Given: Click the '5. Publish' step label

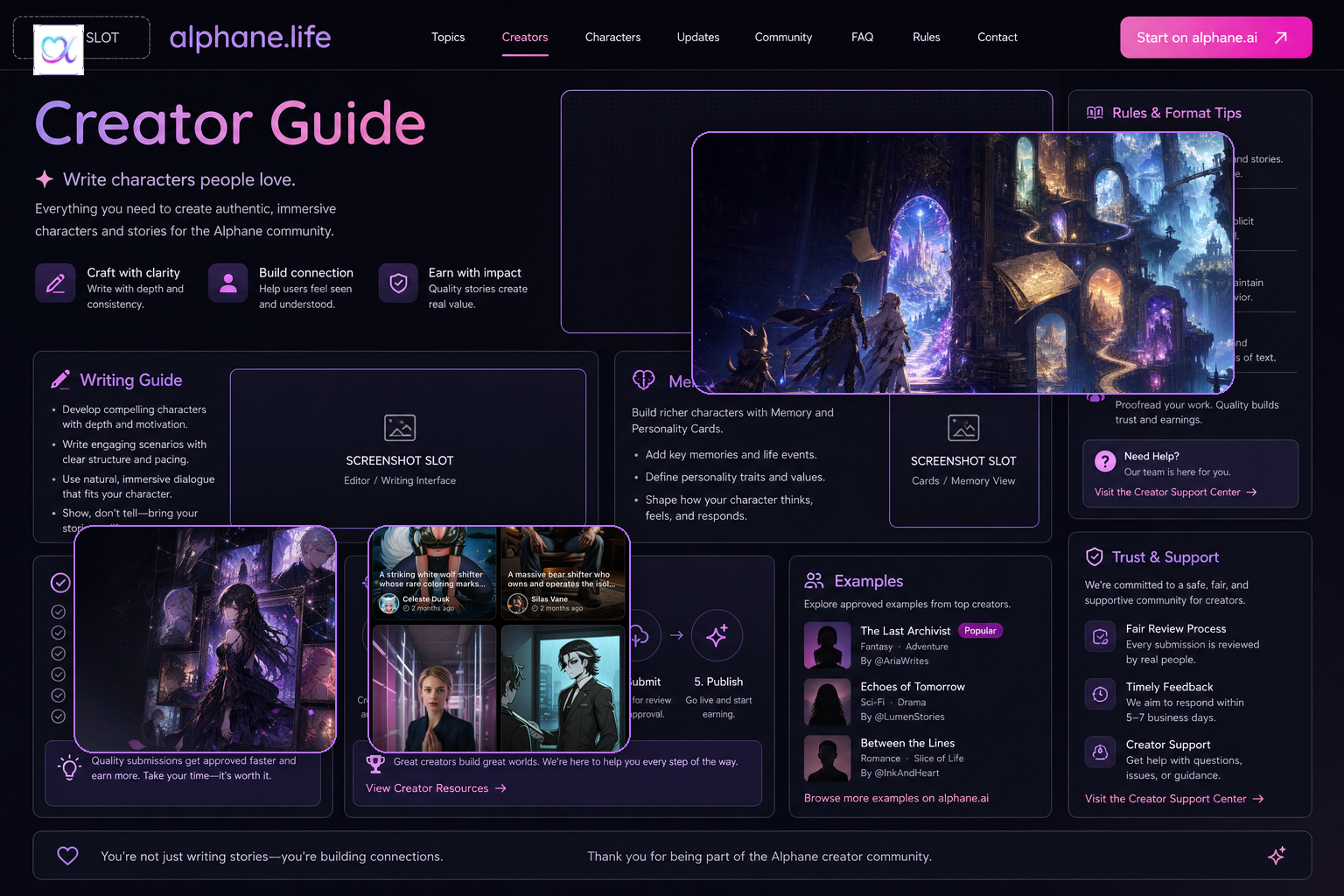Looking at the screenshot, I should pos(718,682).
